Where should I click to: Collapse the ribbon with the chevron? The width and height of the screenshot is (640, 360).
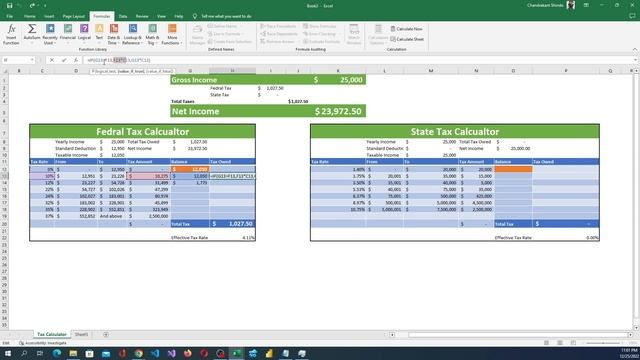pyautogui.click(x=635, y=49)
